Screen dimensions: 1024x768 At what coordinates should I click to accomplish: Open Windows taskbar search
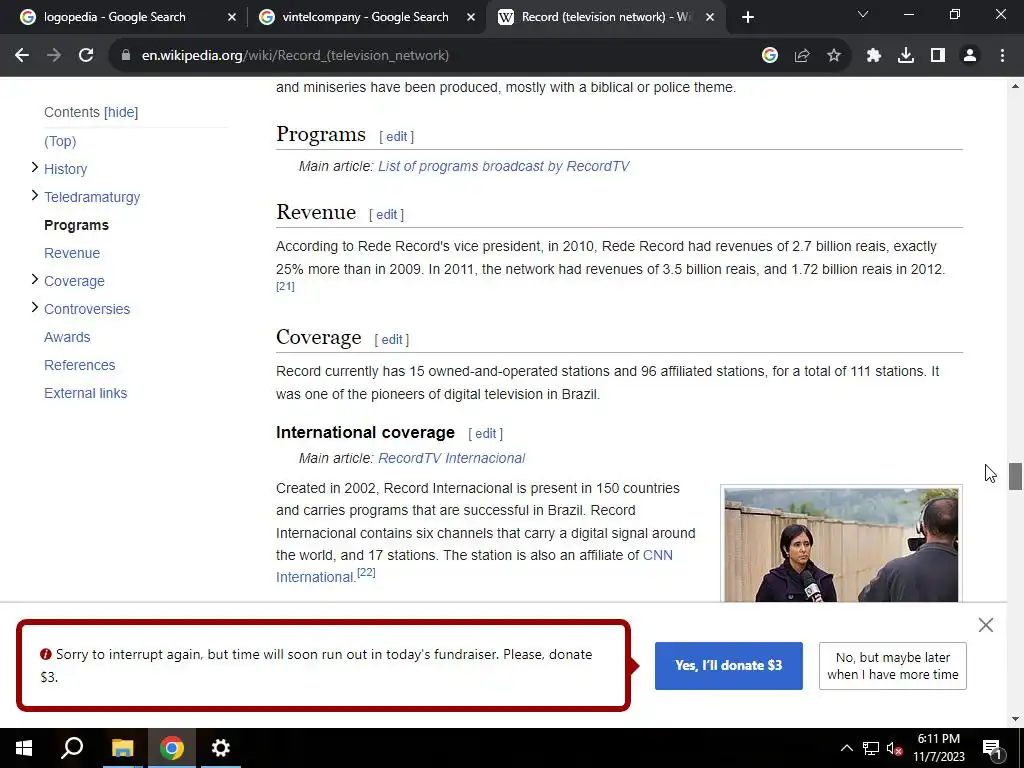[72, 748]
